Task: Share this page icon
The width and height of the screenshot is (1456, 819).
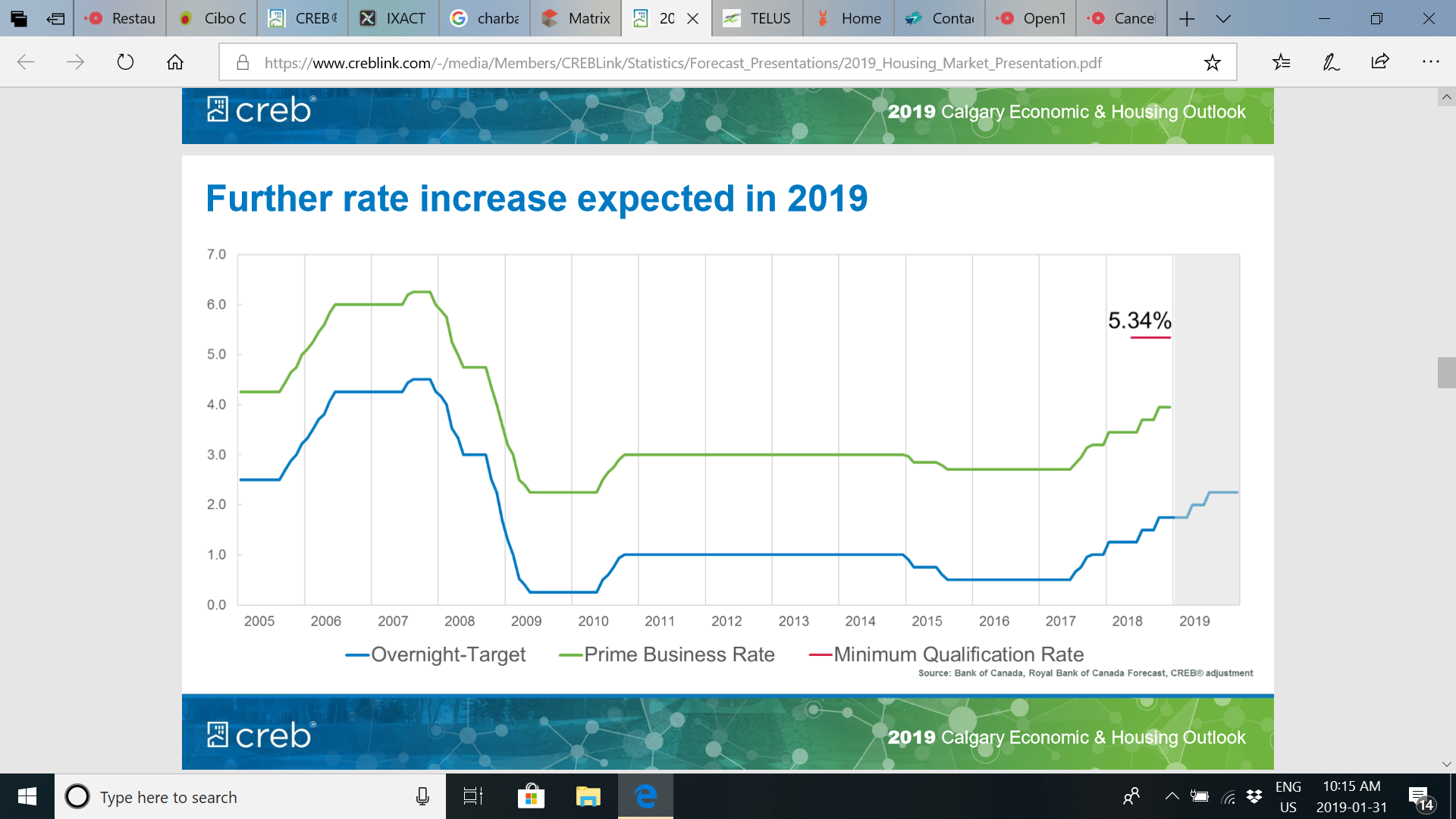Action: pos(1380,62)
